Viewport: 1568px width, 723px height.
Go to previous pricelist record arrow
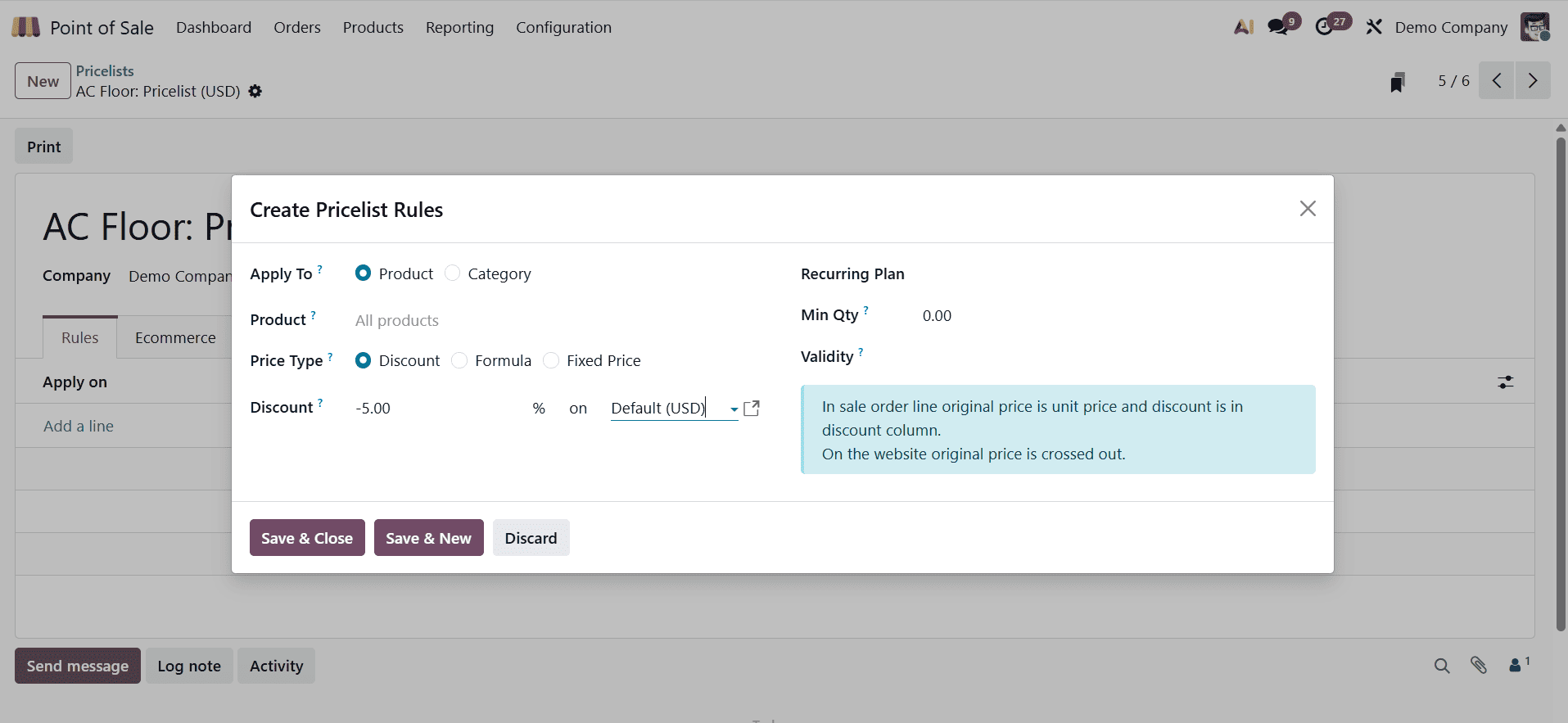pyautogui.click(x=1497, y=80)
